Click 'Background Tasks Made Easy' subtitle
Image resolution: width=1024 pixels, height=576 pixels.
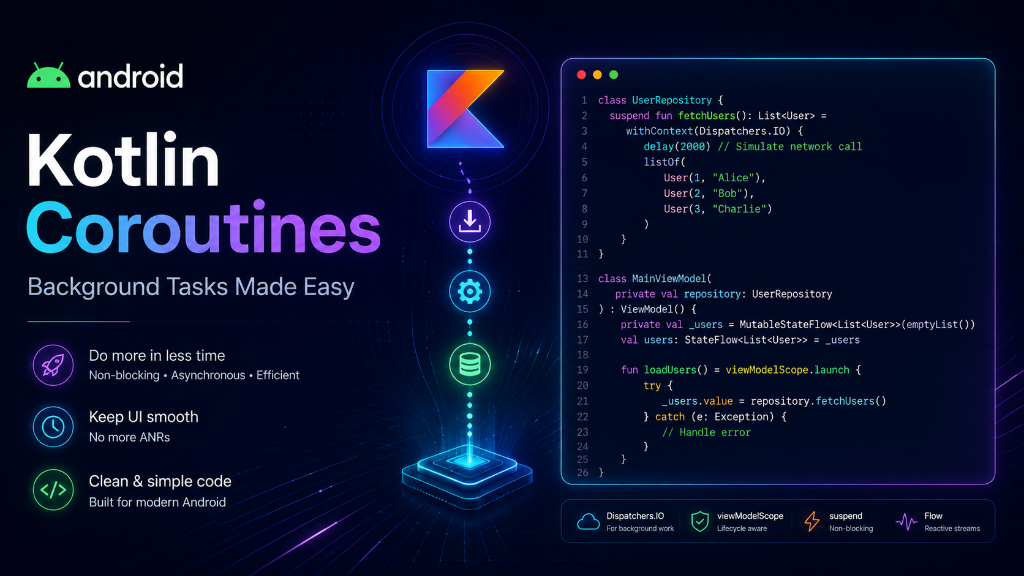(191, 287)
